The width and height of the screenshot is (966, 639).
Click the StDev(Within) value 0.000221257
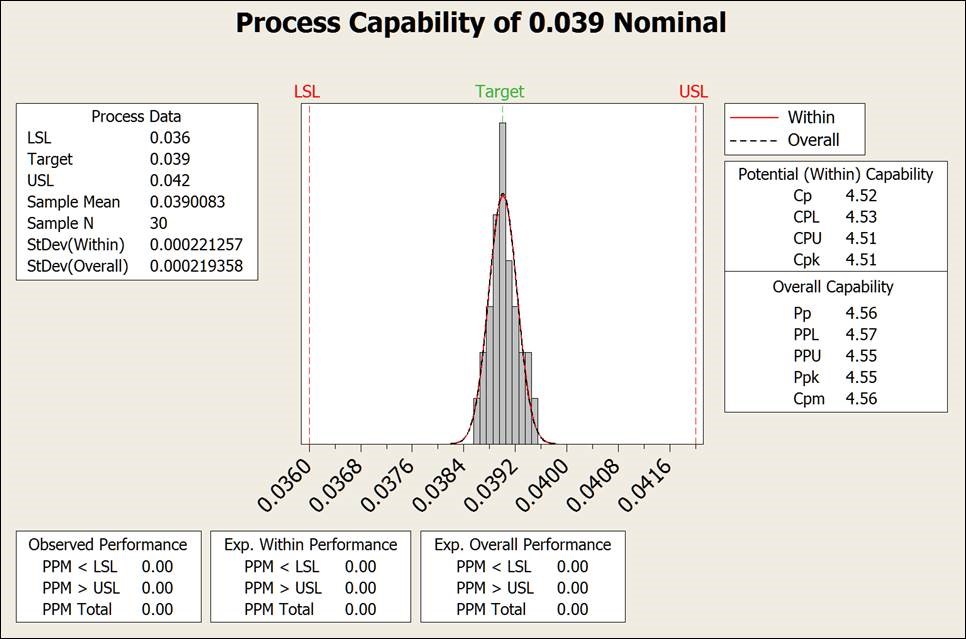click(x=196, y=245)
